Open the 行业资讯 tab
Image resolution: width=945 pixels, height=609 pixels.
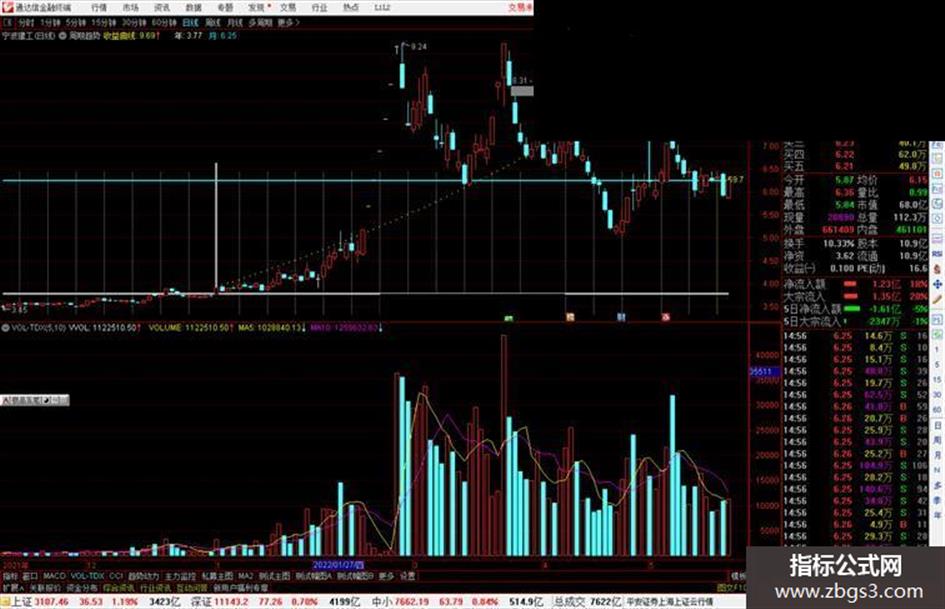pos(155,588)
